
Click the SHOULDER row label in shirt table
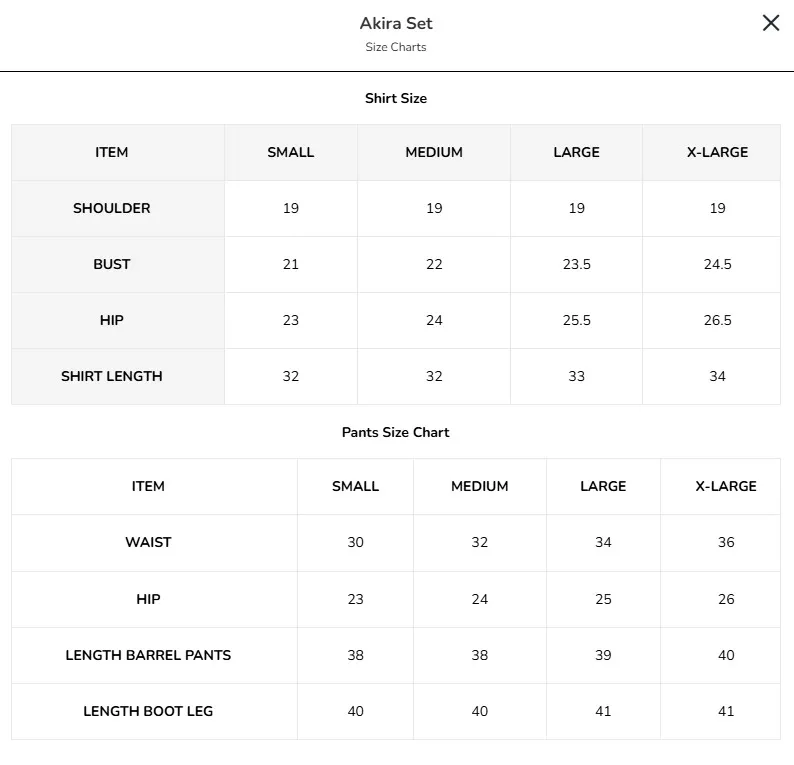coord(111,208)
